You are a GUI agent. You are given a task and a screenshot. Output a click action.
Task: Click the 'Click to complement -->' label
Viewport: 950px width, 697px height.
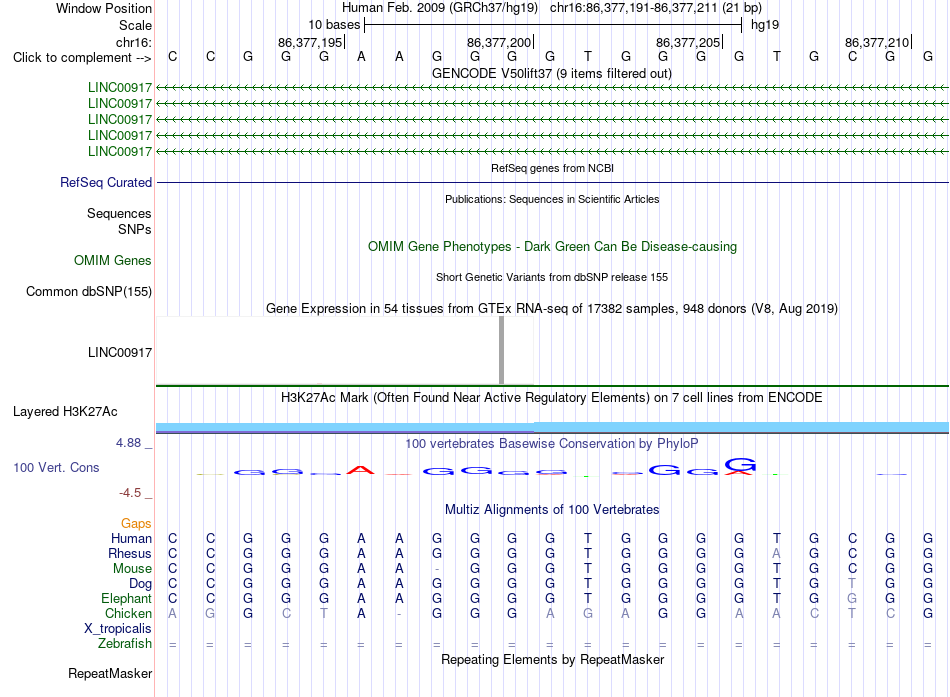tap(82, 58)
